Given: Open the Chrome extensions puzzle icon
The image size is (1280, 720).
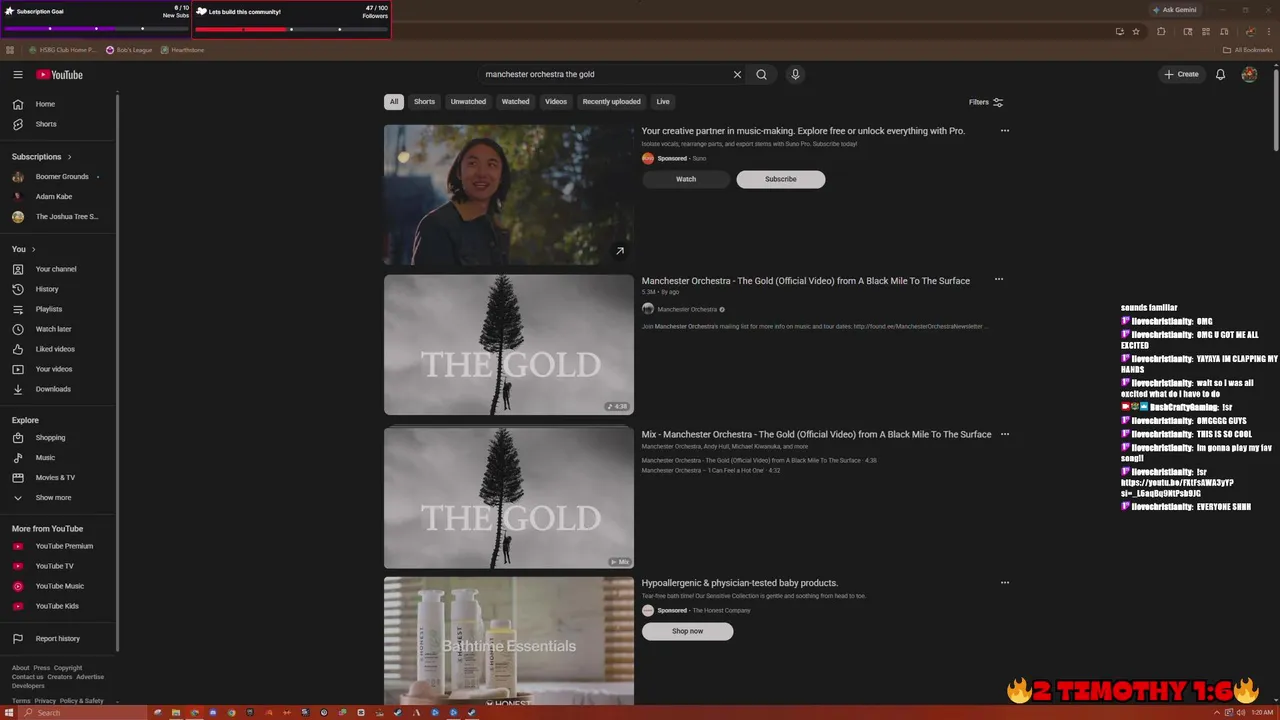Looking at the screenshot, I should point(1161,31).
